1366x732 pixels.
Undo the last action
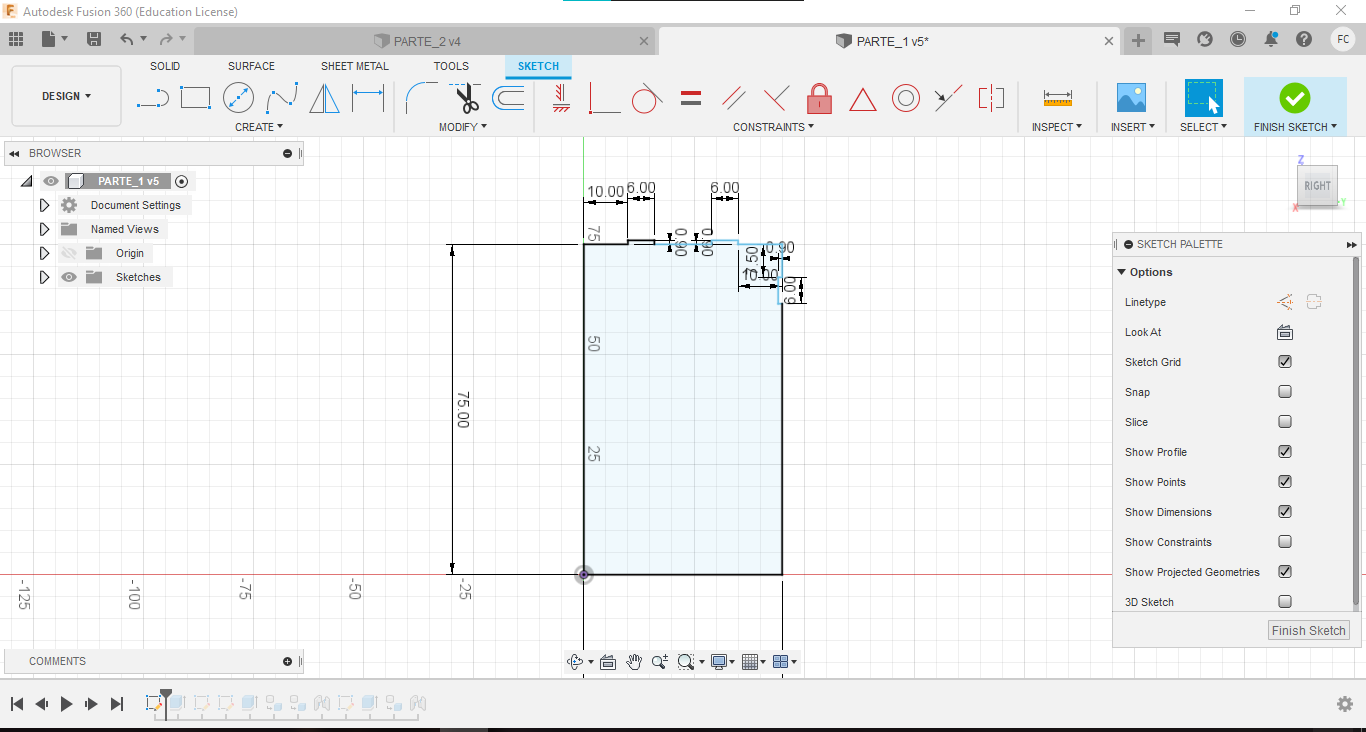(126, 39)
